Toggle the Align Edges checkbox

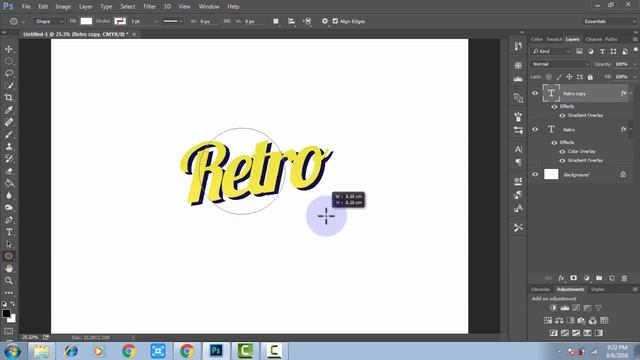(335, 21)
